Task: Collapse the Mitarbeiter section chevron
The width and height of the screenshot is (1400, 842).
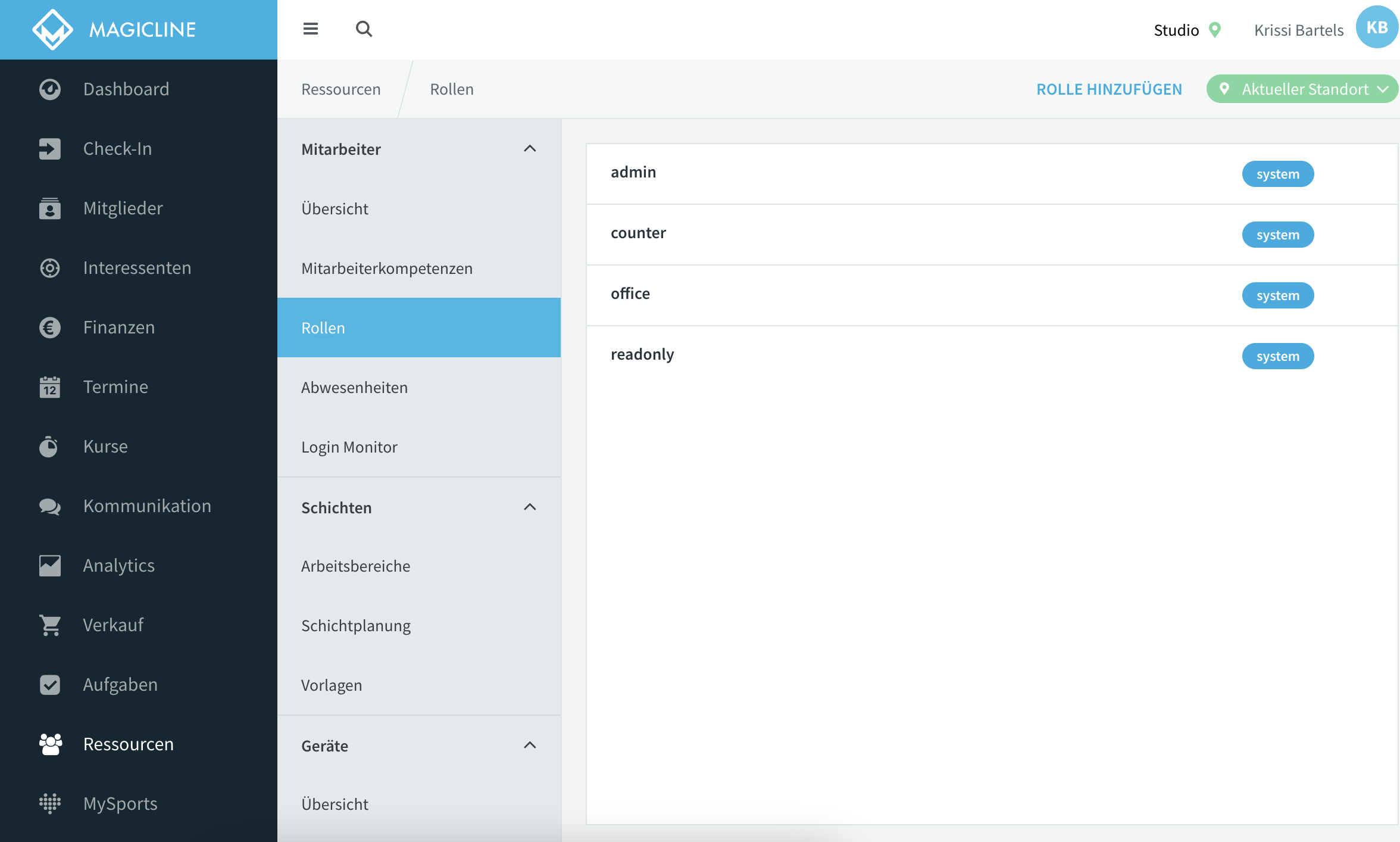Action: [x=530, y=149]
